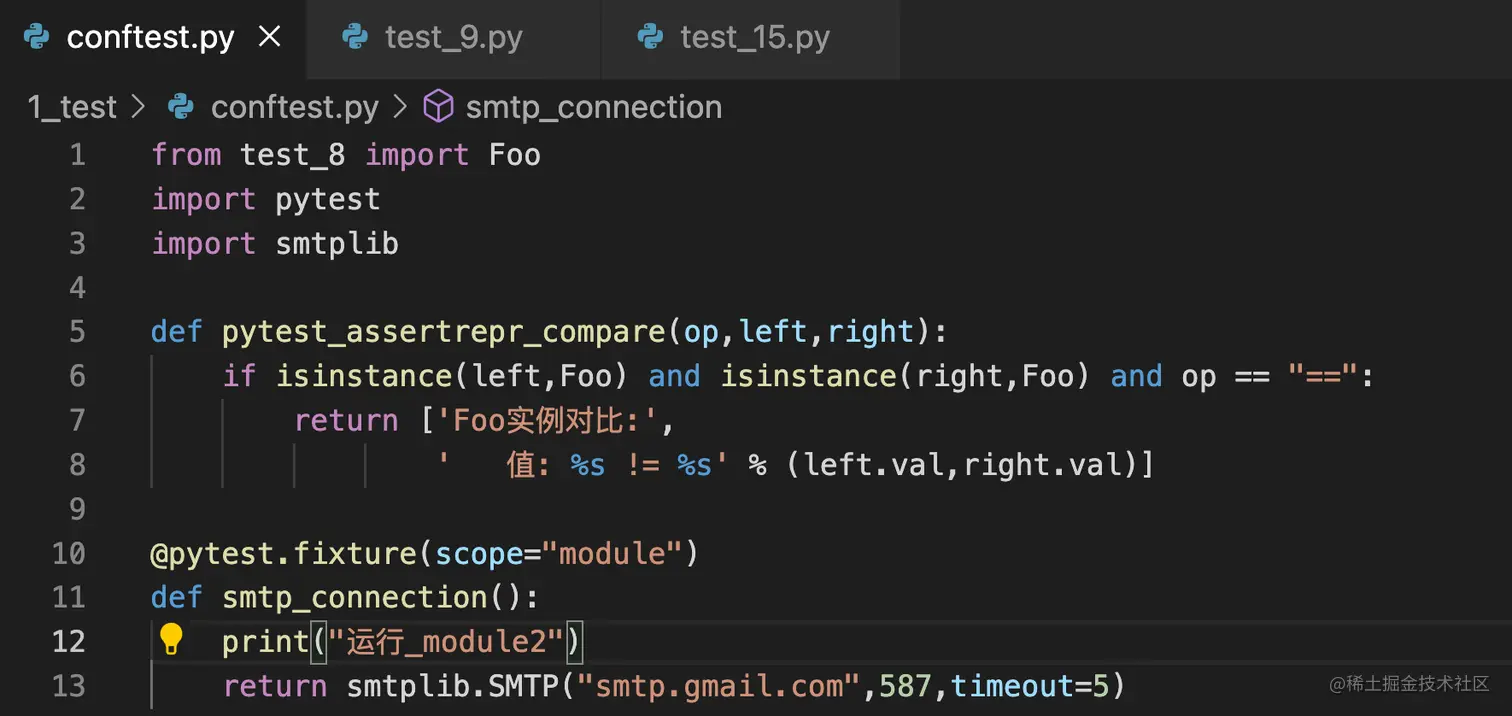Click line number 10 in the gutter

tap(68, 553)
